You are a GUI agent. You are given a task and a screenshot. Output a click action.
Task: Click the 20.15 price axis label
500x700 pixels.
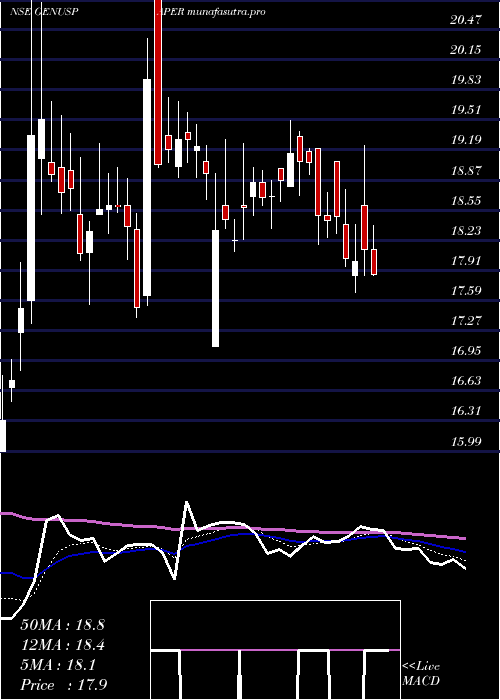tap(466, 50)
